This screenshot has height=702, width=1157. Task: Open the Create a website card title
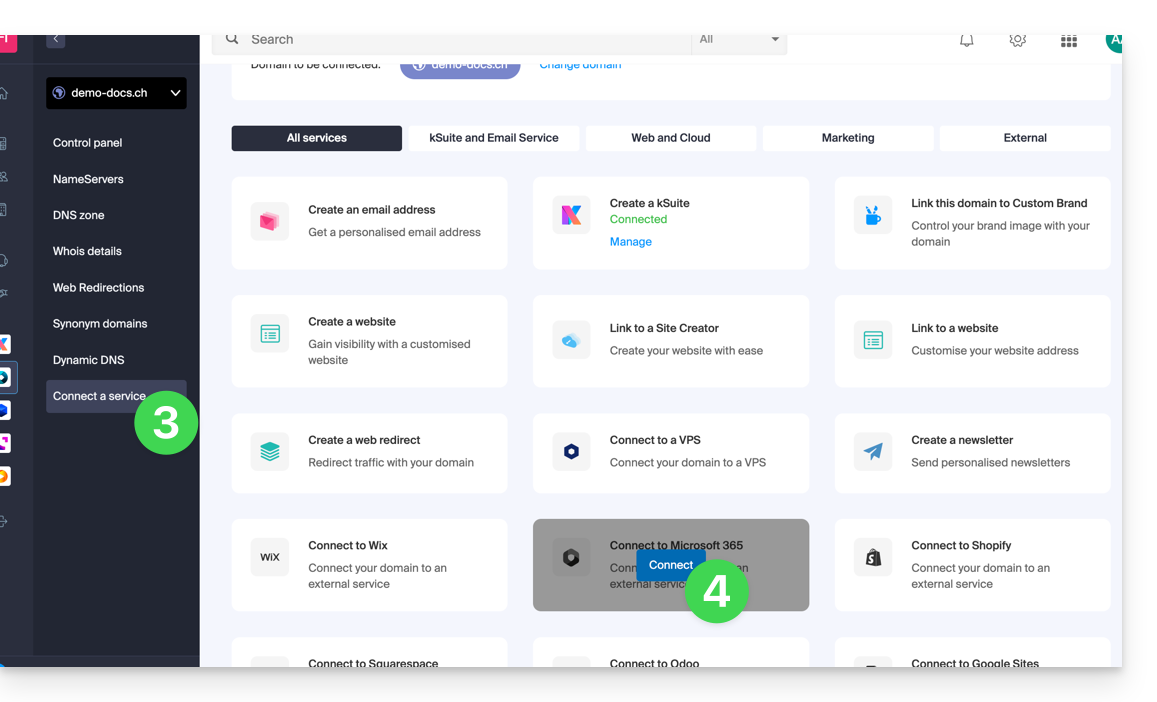click(x=352, y=322)
